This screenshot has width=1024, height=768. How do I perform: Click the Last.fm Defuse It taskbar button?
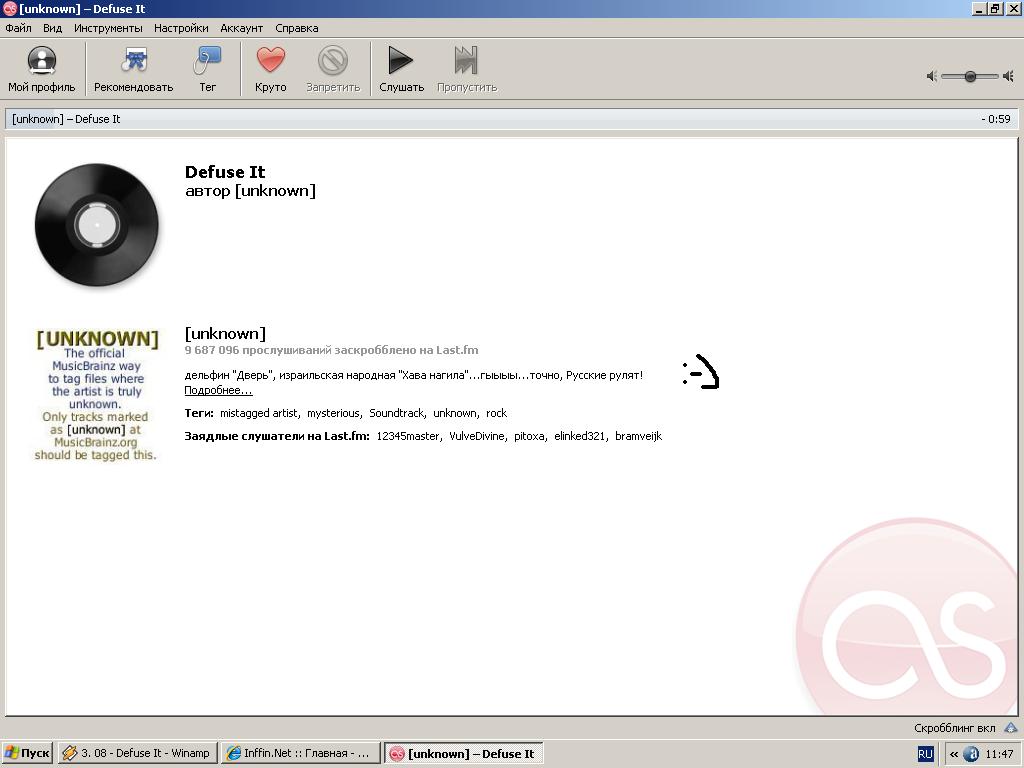463,753
